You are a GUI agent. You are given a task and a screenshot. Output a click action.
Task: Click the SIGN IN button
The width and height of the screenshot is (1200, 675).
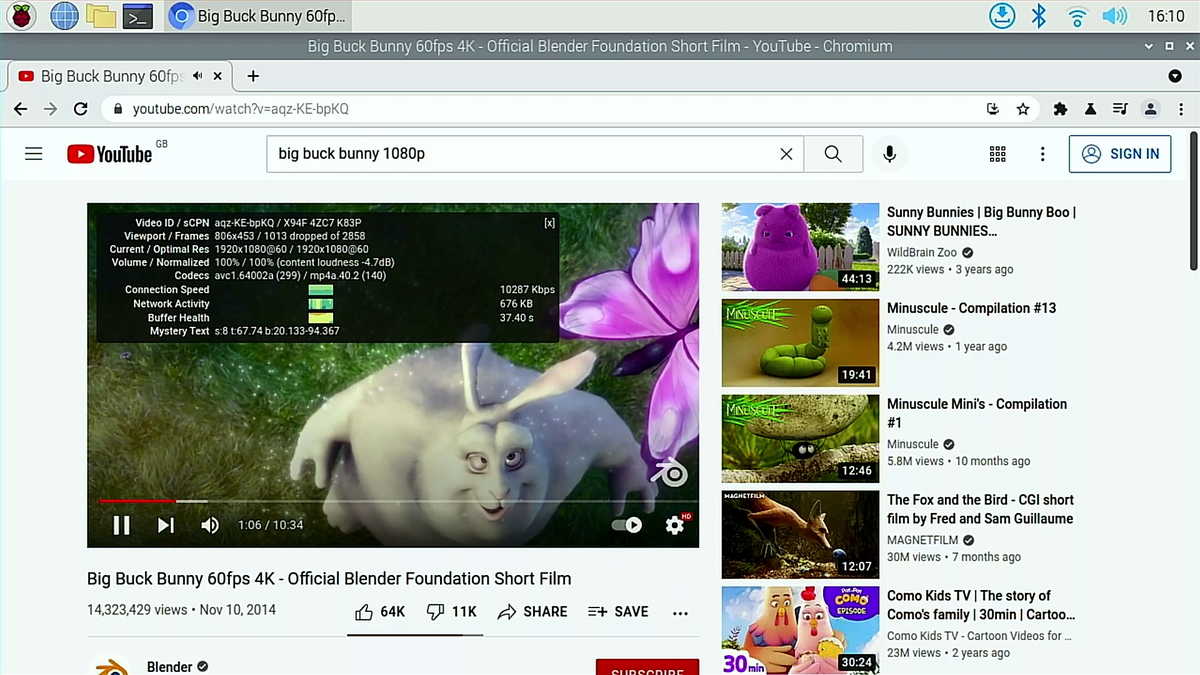(x=1120, y=154)
